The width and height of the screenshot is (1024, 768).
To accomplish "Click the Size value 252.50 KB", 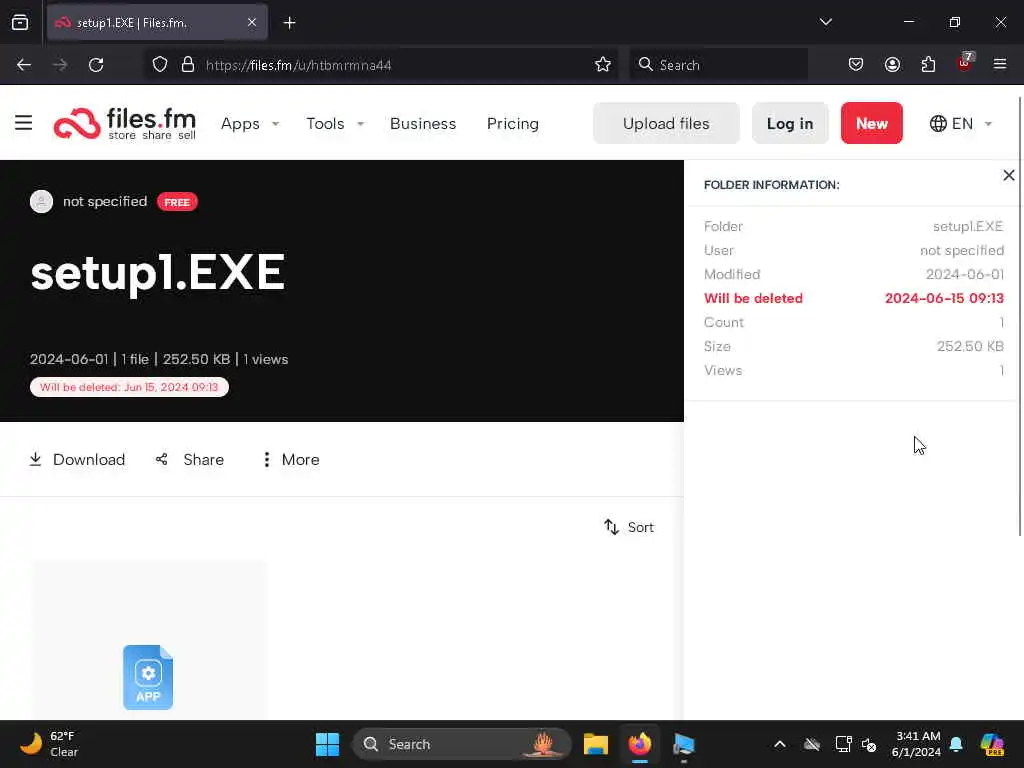I will [970, 346].
